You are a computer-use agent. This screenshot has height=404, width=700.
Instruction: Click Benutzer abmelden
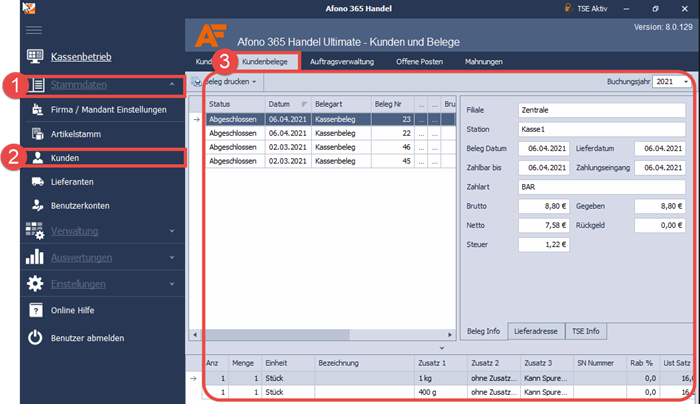coord(88,338)
